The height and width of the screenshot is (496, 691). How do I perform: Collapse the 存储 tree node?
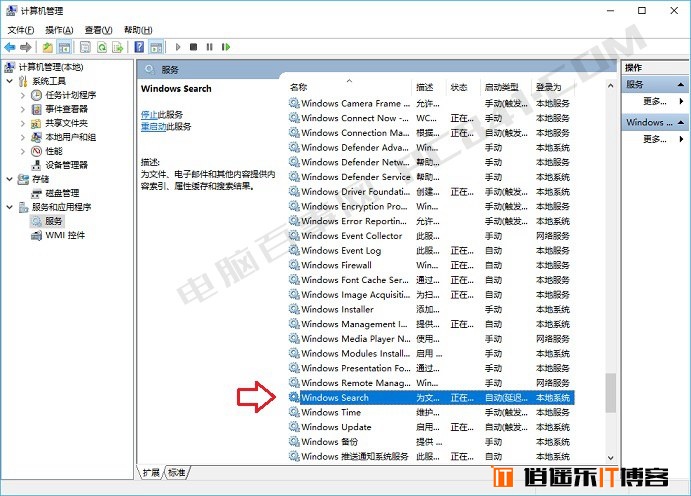point(10,179)
